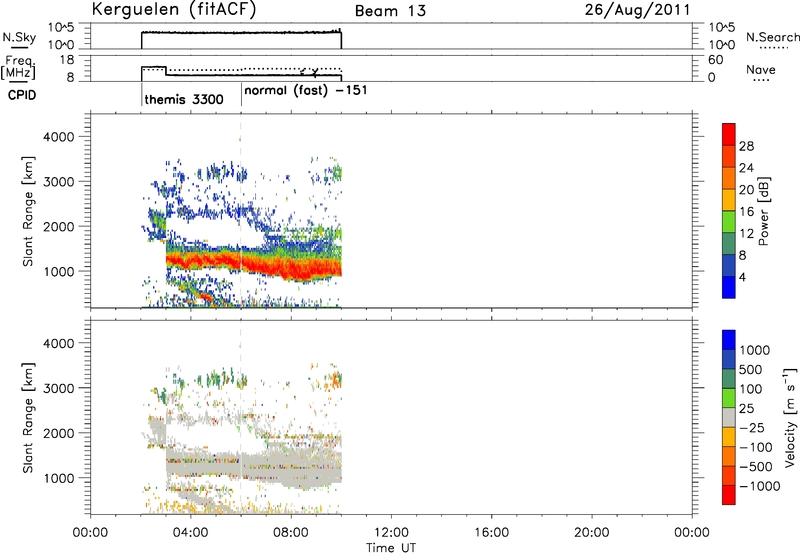Image resolution: width=800 pixels, height=554 pixels.
Task: Click the 'Nave' legend label
Action: click(x=761, y=69)
